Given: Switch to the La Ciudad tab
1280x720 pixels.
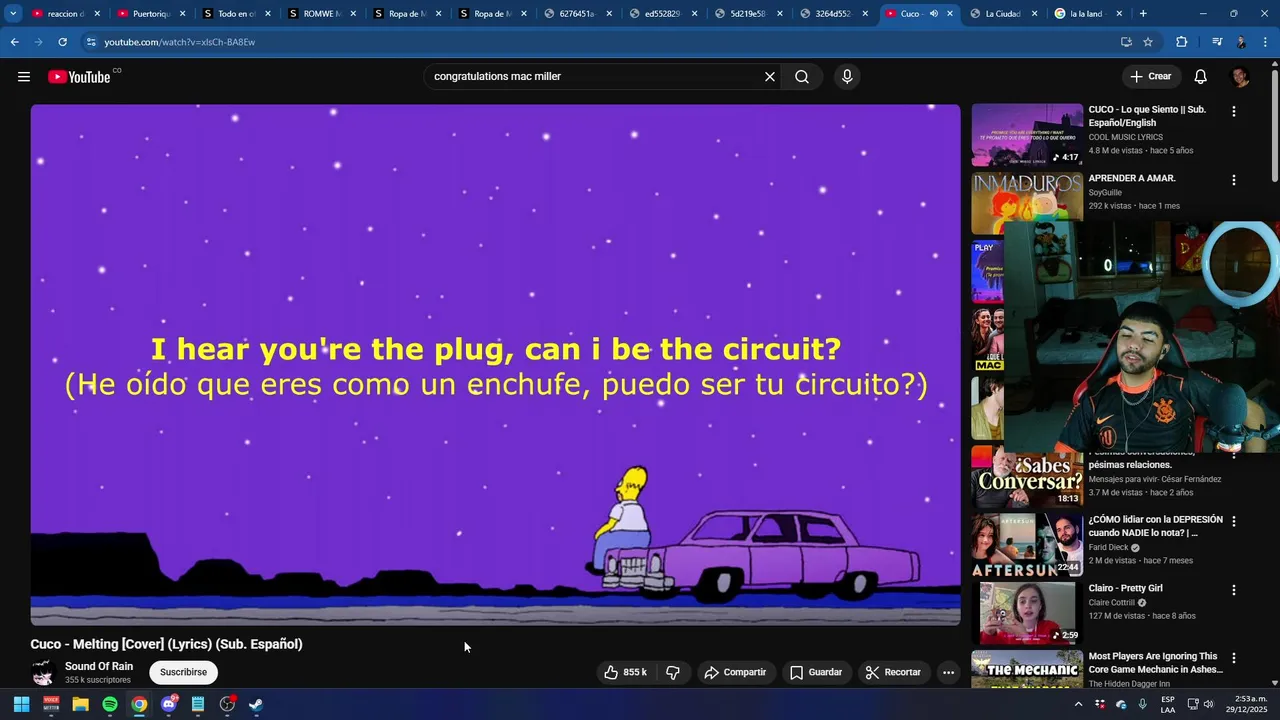Looking at the screenshot, I should tap(1003, 14).
